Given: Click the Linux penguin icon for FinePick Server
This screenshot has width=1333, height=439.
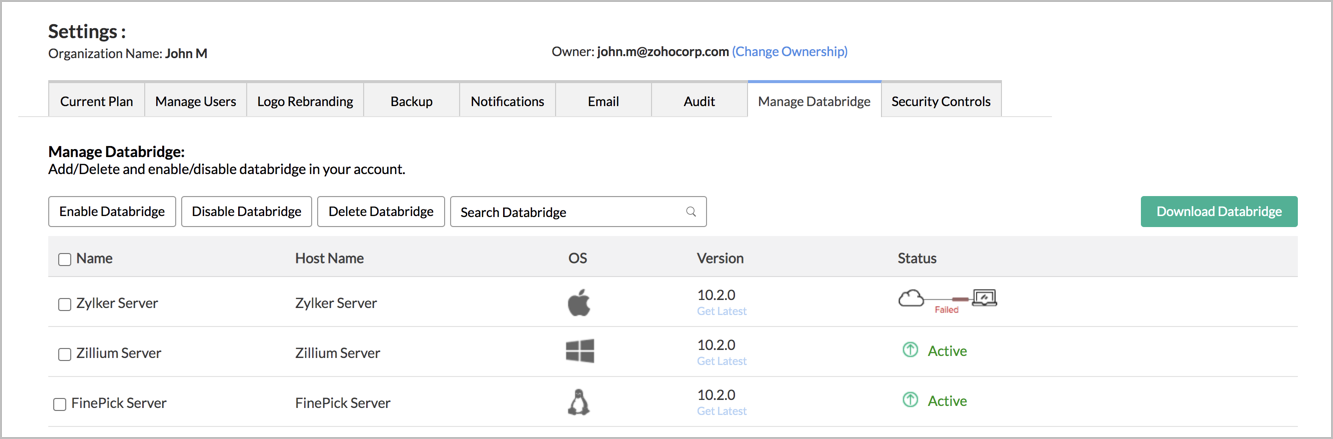Looking at the screenshot, I should click(x=578, y=402).
